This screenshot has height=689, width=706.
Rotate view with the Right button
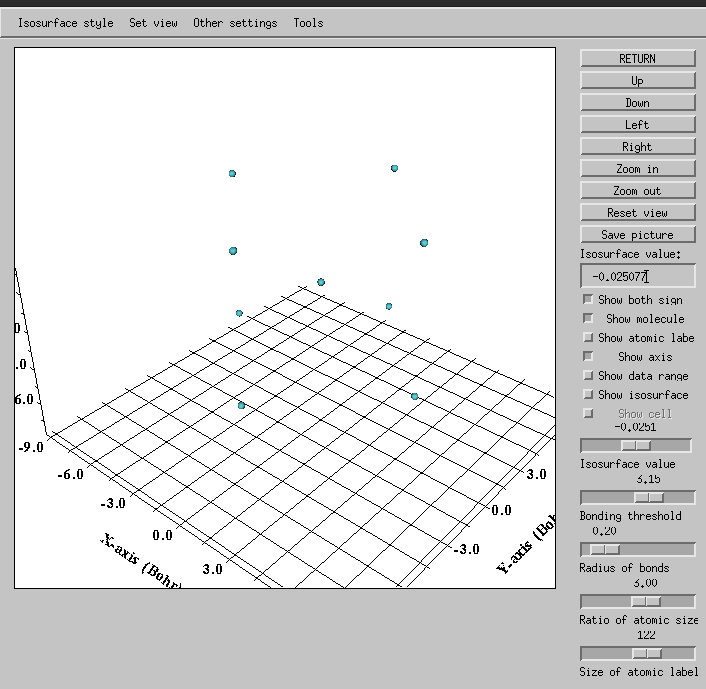pyautogui.click(x=638, y=147)
